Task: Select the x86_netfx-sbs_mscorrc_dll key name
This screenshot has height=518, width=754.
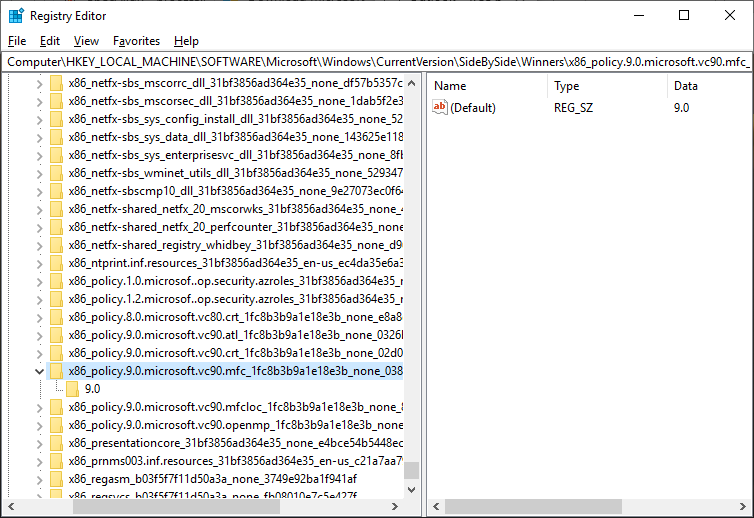Action: [235, 83]
